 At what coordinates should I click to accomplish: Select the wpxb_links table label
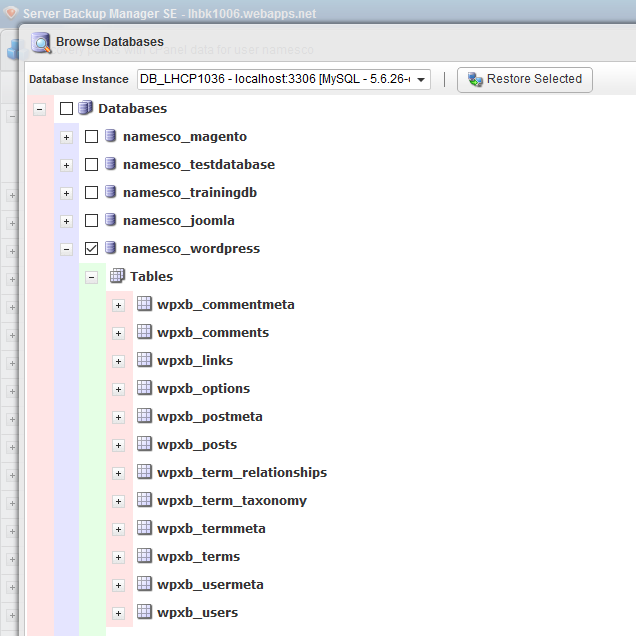(195, 361)
